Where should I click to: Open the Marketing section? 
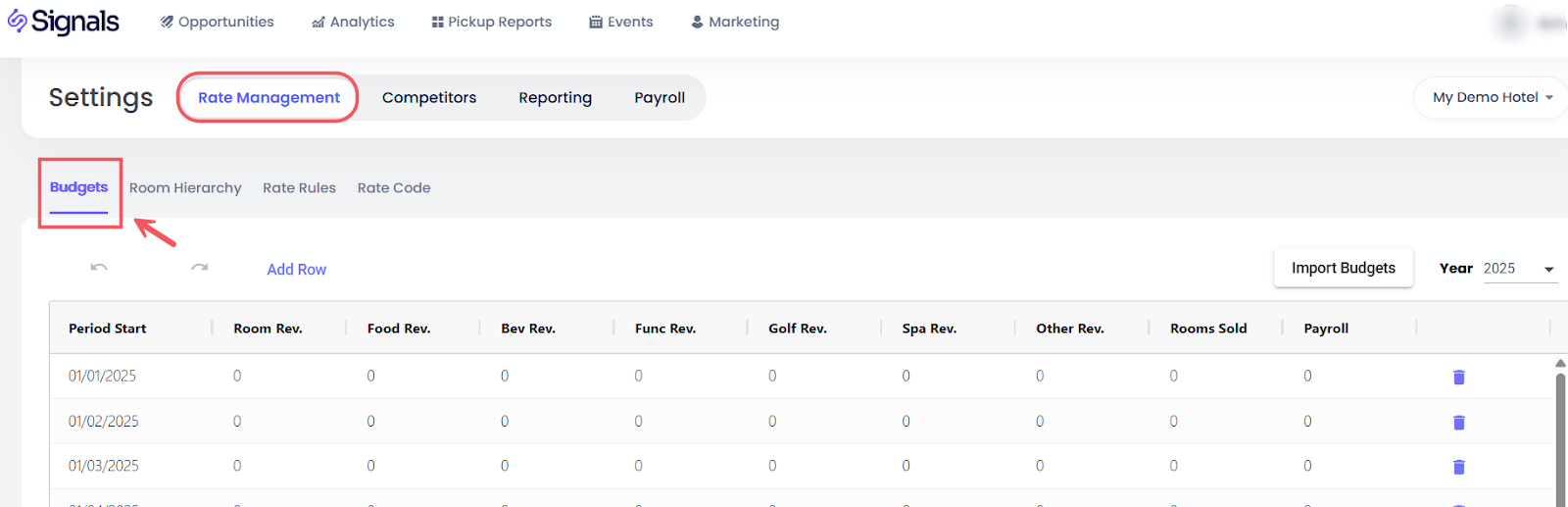click(735, 22)
